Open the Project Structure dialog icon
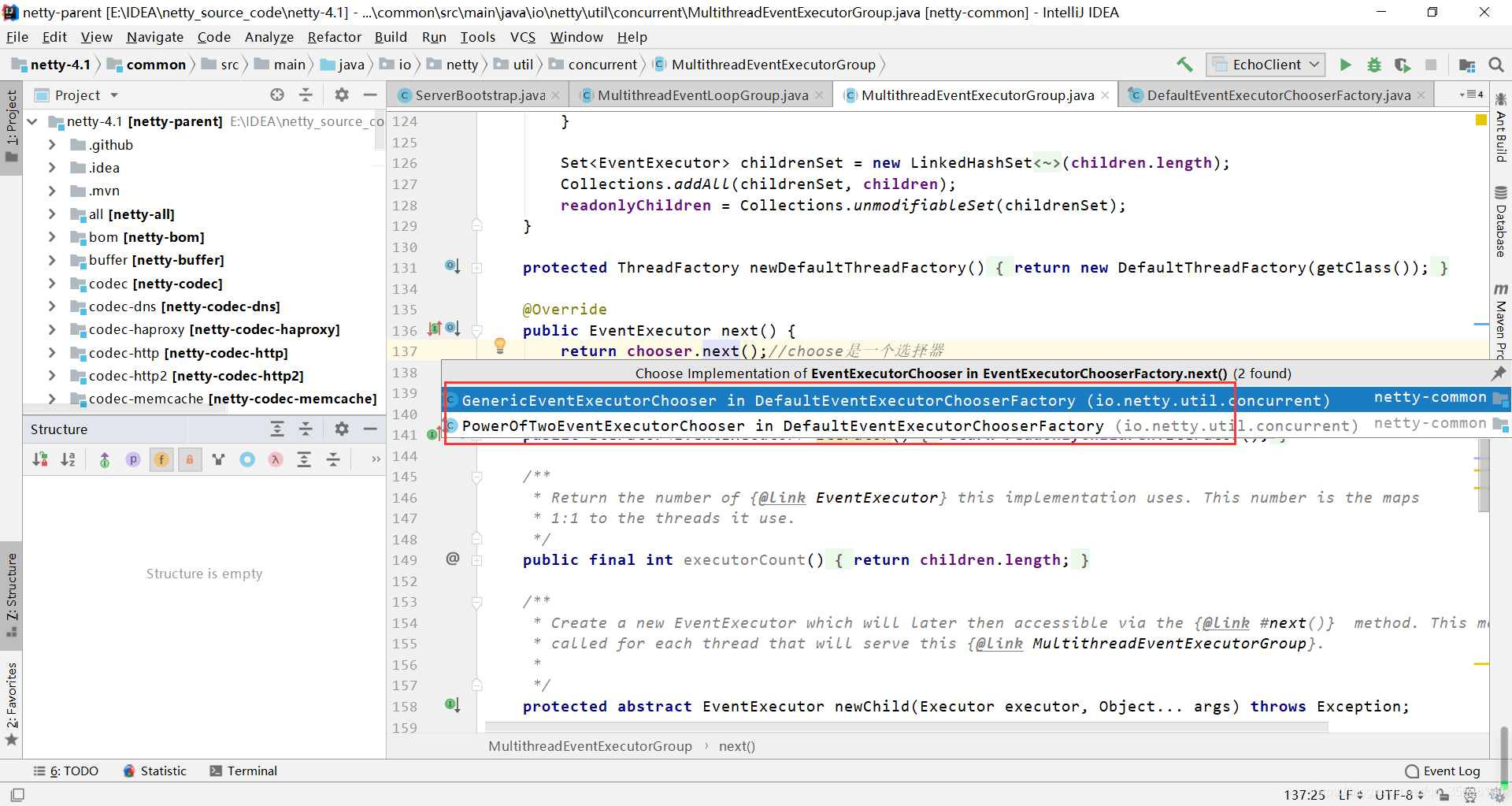The height and width of the screenshot is (806, 1512). (1467, 65)
